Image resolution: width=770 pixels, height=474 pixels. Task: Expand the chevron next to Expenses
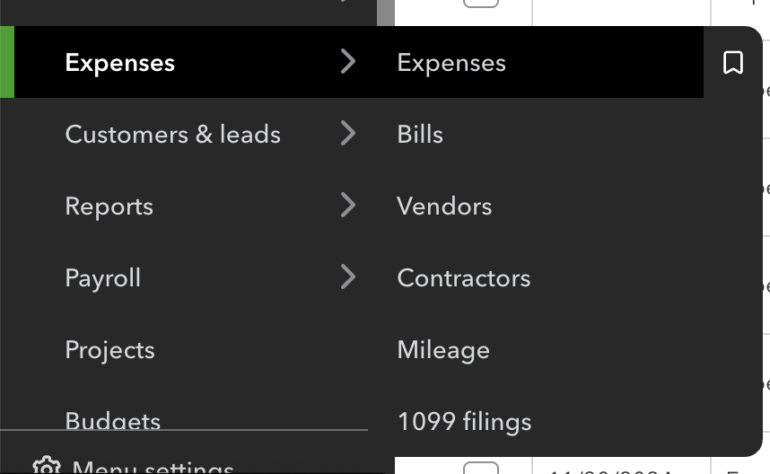coord(347,62)
